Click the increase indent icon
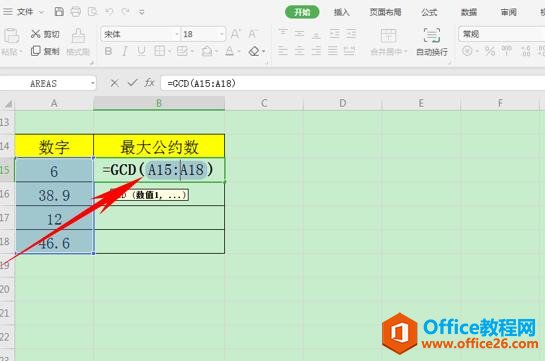 [351, 34]
